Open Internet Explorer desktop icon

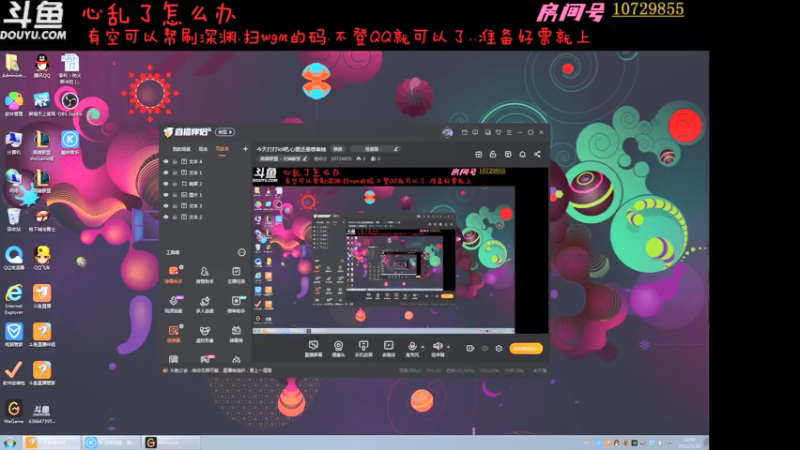[14, 299]
